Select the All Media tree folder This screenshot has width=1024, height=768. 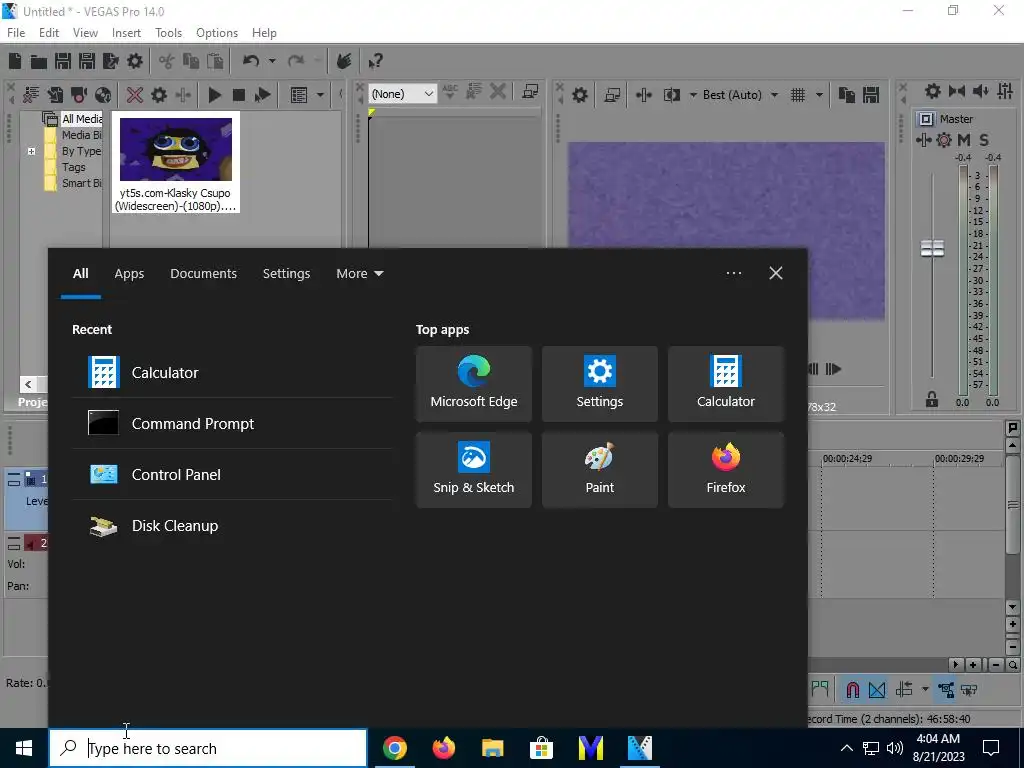(x=82, y=119)
